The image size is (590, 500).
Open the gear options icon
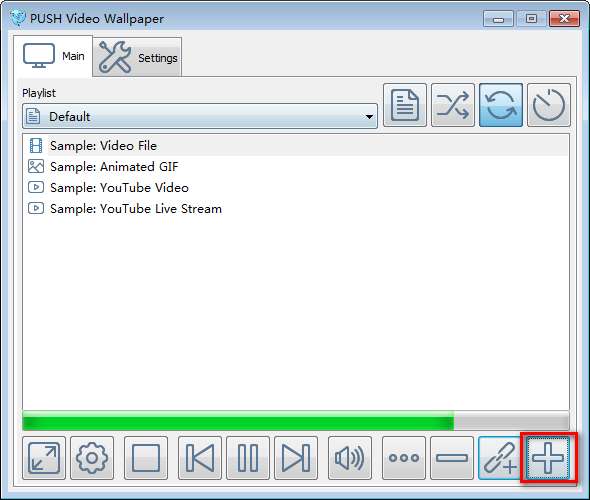click(92, 458)
